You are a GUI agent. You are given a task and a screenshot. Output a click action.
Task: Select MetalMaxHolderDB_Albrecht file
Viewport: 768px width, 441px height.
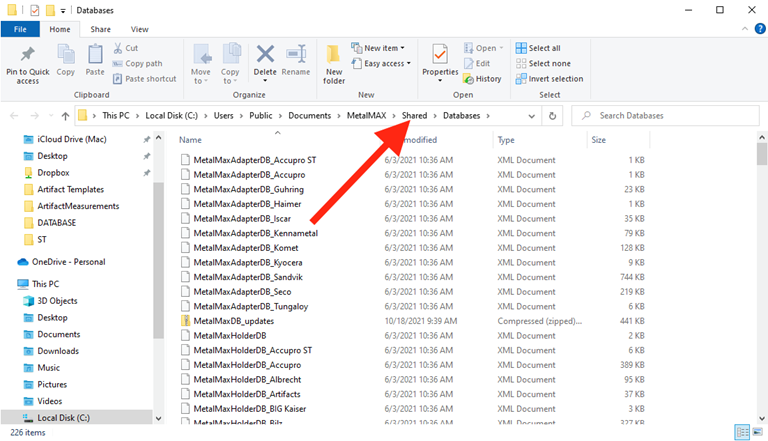pyautogui.click(x=240, y=379)
